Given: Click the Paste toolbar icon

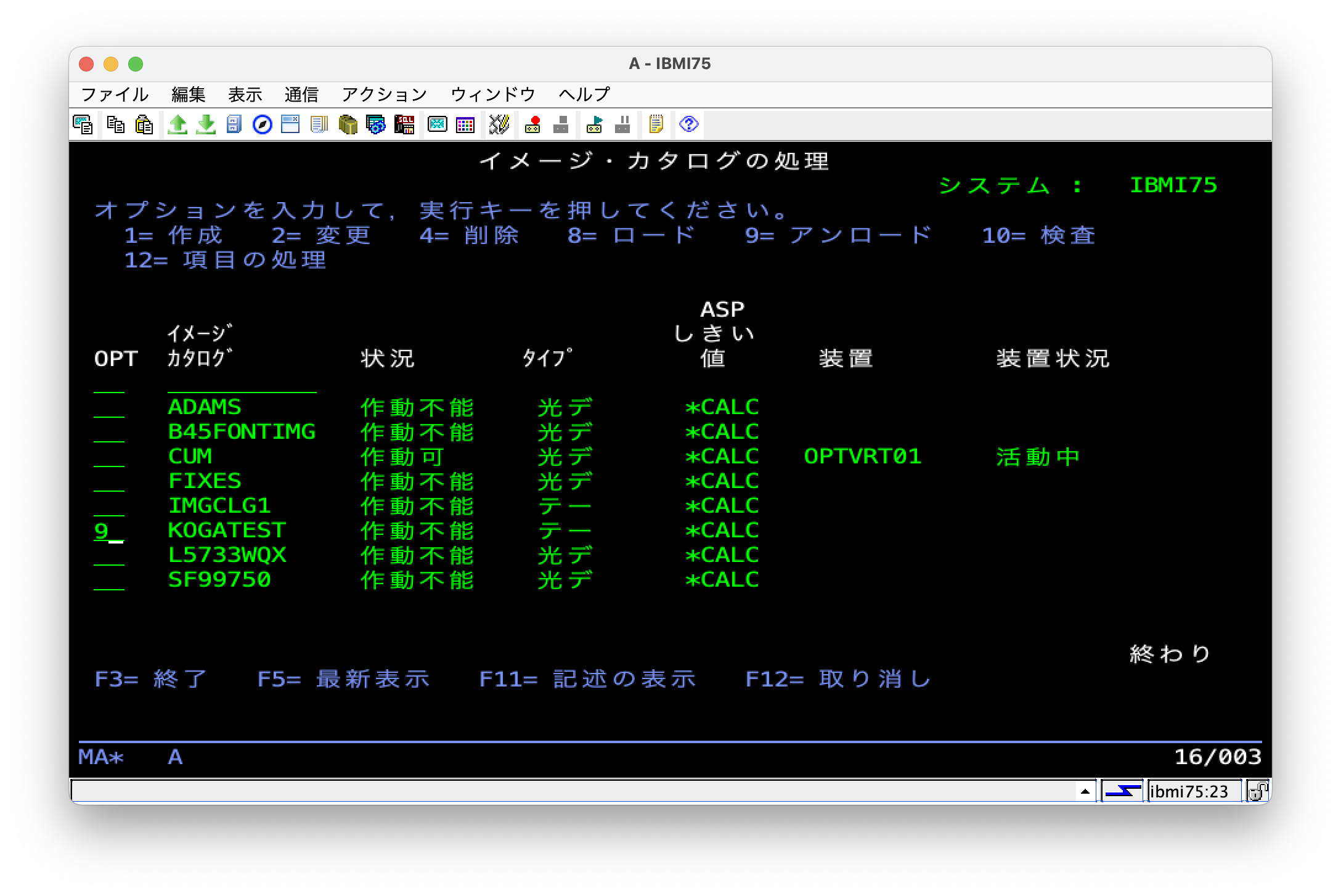Looking at the screenshot, I should point(144,125).
